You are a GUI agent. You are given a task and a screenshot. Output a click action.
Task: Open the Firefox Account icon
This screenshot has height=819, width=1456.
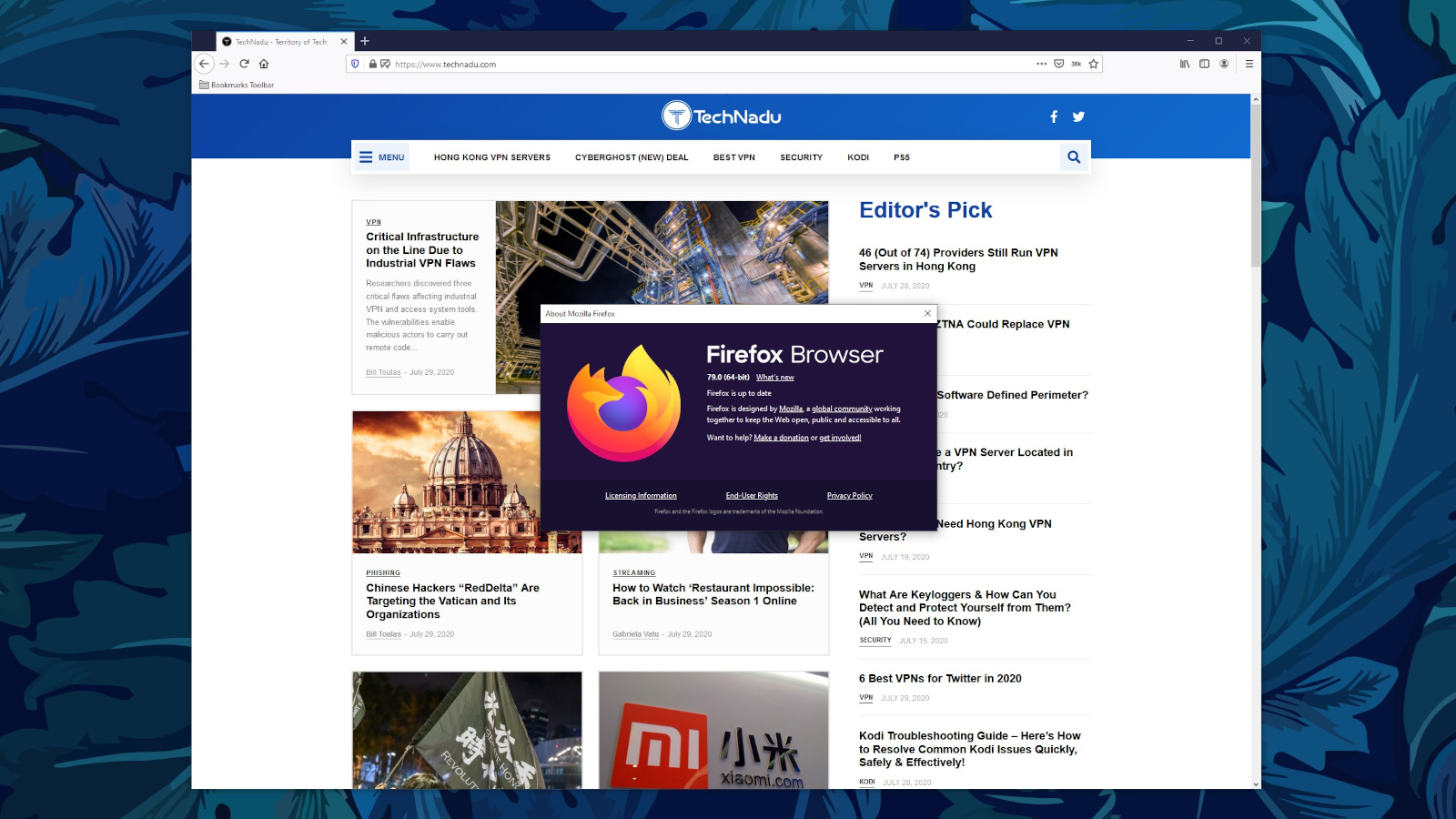[x=1224, y=64]
